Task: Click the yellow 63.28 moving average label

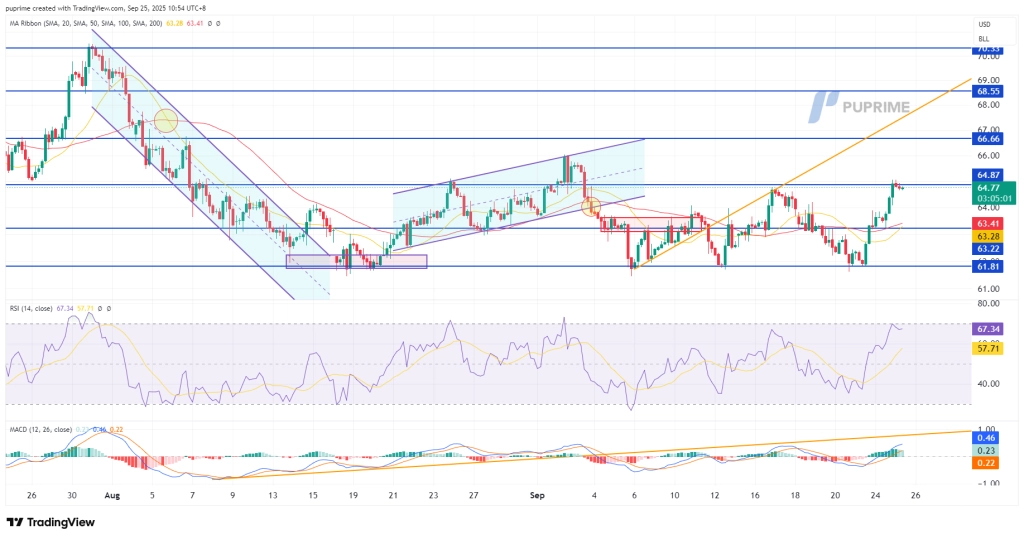Action: point(988,237)
